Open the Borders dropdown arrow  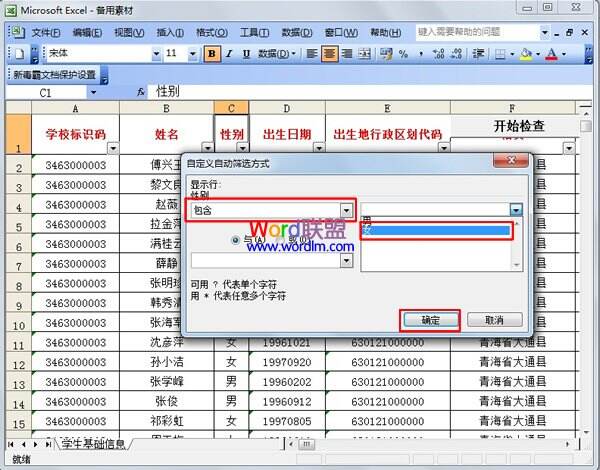(x=512, y=54)
